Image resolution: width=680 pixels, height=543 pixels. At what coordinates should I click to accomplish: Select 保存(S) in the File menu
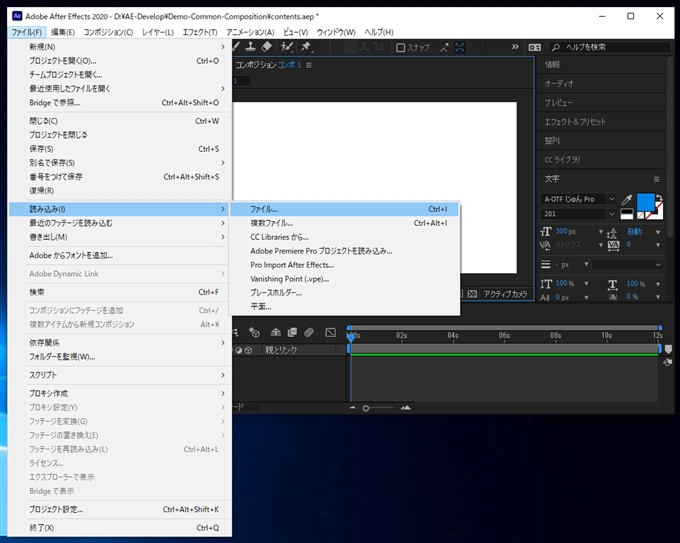click(119, 149)
